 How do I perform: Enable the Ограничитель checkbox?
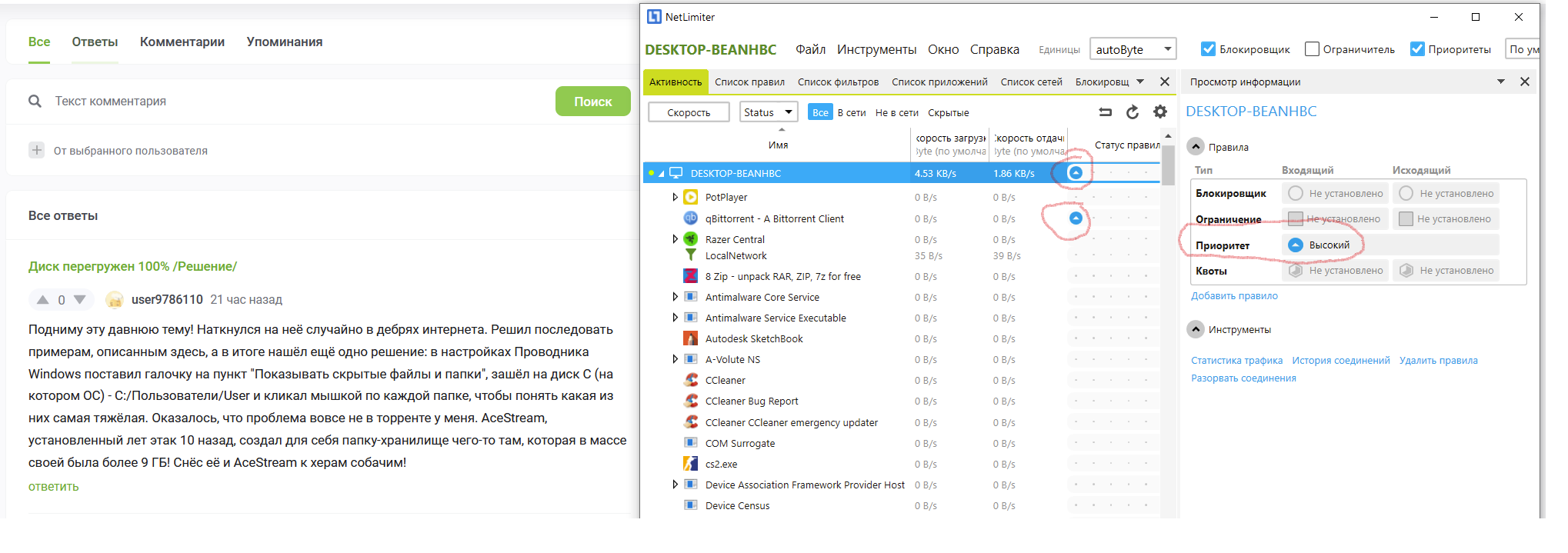click(x=1312, y=49)
